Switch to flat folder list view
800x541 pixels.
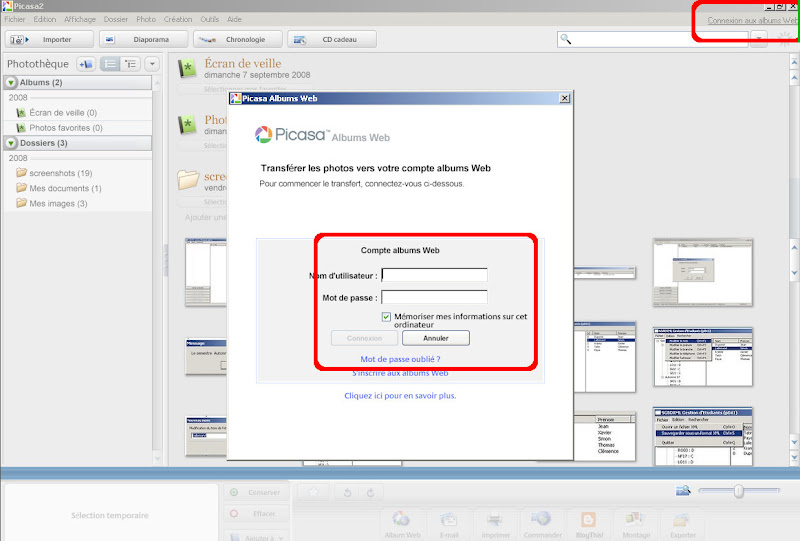coord(110,64)
